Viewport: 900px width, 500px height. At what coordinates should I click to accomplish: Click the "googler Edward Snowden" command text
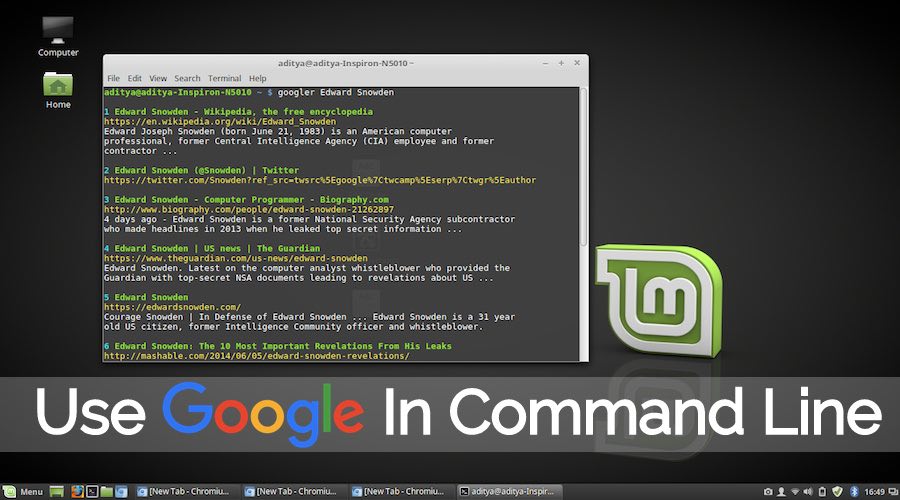click(336, 92)
